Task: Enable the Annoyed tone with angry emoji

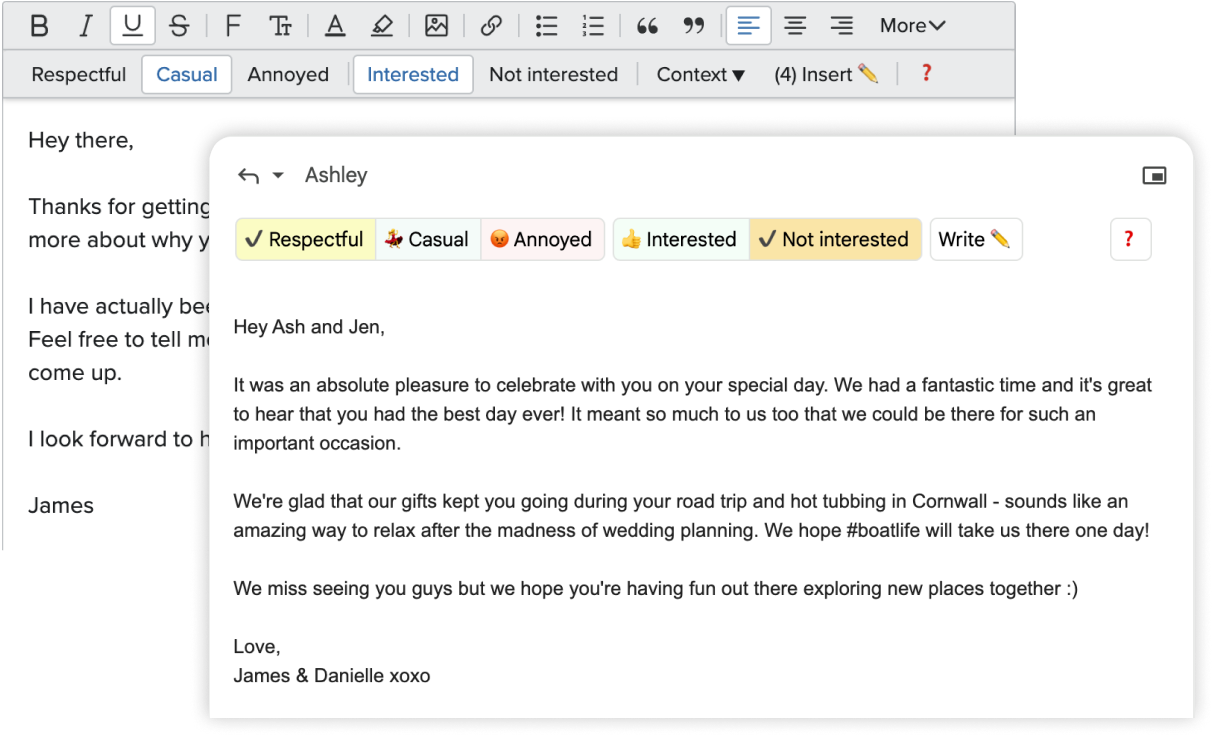Action: (542, 239)
